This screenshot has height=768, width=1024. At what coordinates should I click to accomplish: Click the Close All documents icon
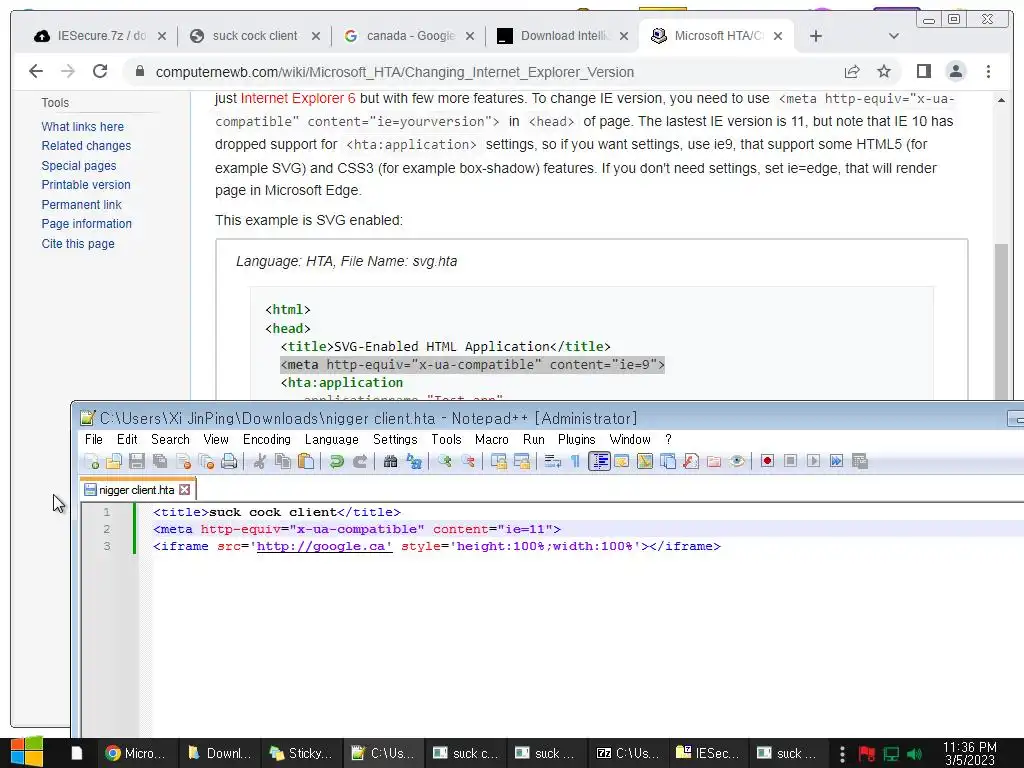point(206,462)
